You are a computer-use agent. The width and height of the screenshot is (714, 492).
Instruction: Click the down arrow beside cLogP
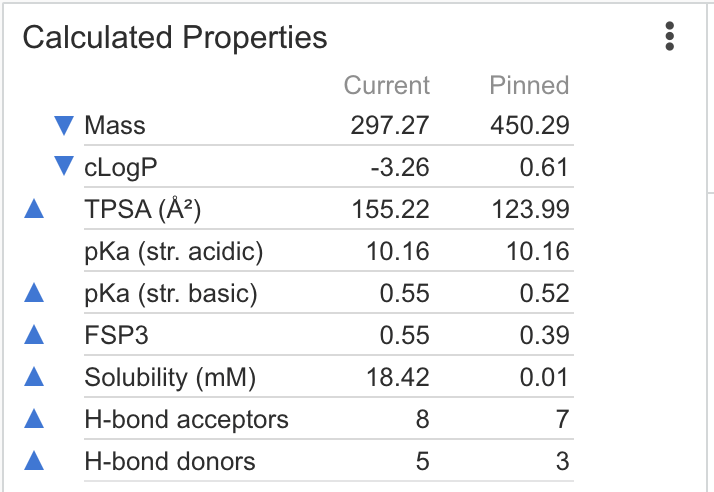(65, 167)
